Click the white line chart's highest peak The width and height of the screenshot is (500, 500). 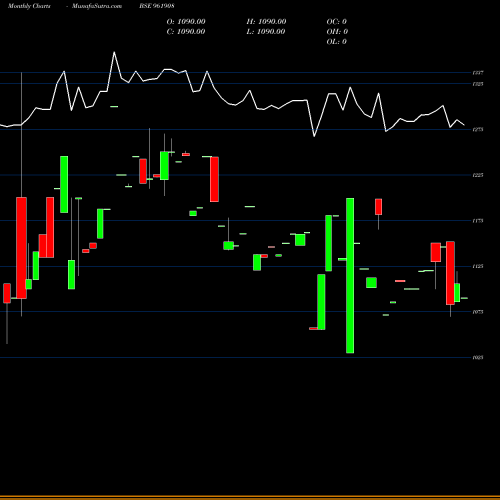click(114, 52)
